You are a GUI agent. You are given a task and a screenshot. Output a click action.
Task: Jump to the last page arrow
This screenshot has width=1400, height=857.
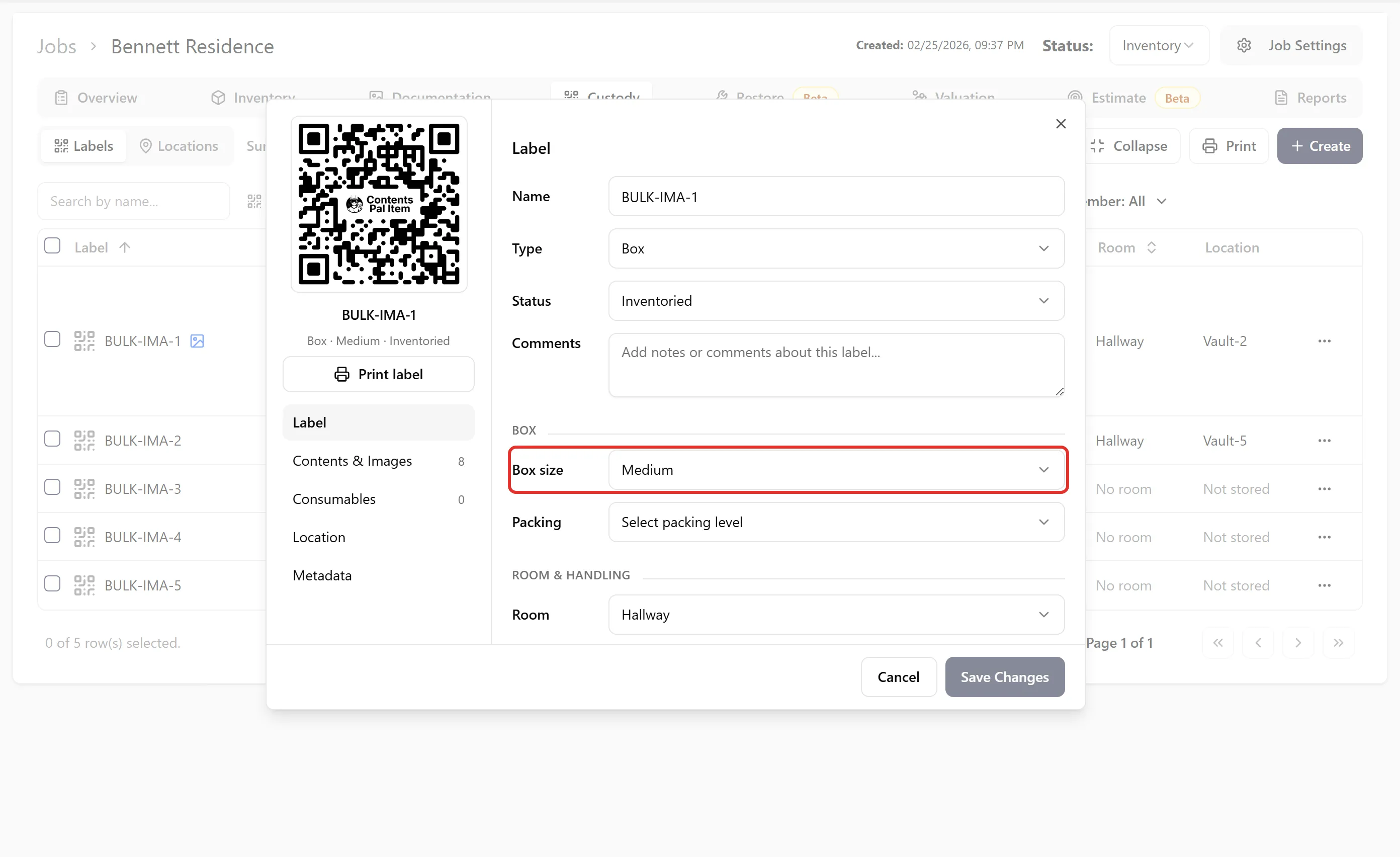tap(1339, 643)
